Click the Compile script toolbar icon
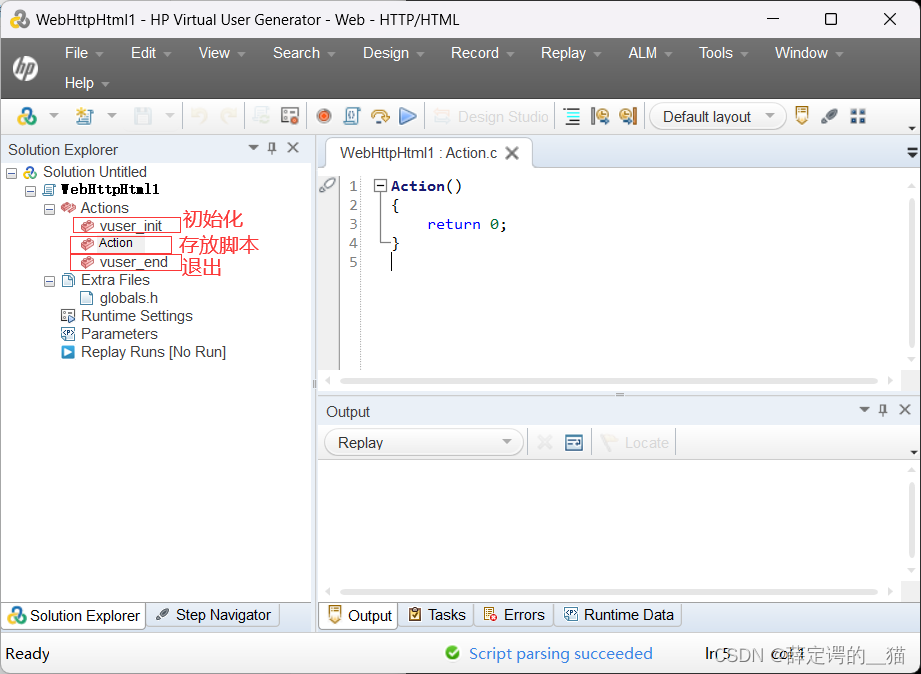 (352, 116)
